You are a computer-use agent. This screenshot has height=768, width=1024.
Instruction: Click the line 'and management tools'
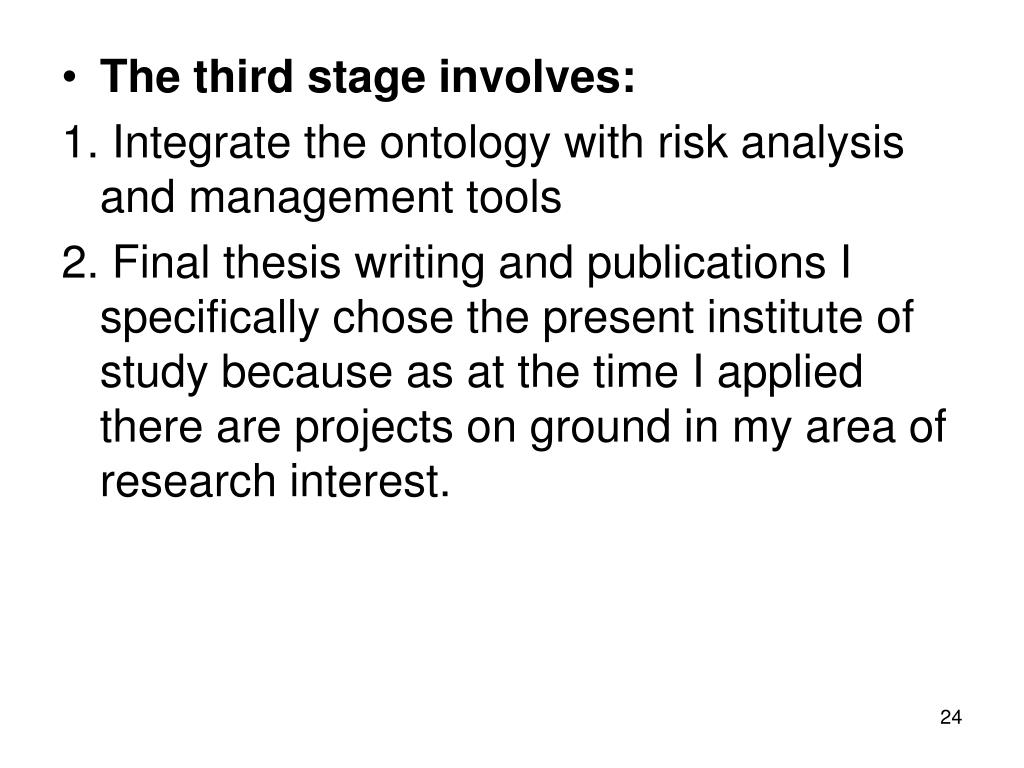pyautogui.click(x=330, y=199)
